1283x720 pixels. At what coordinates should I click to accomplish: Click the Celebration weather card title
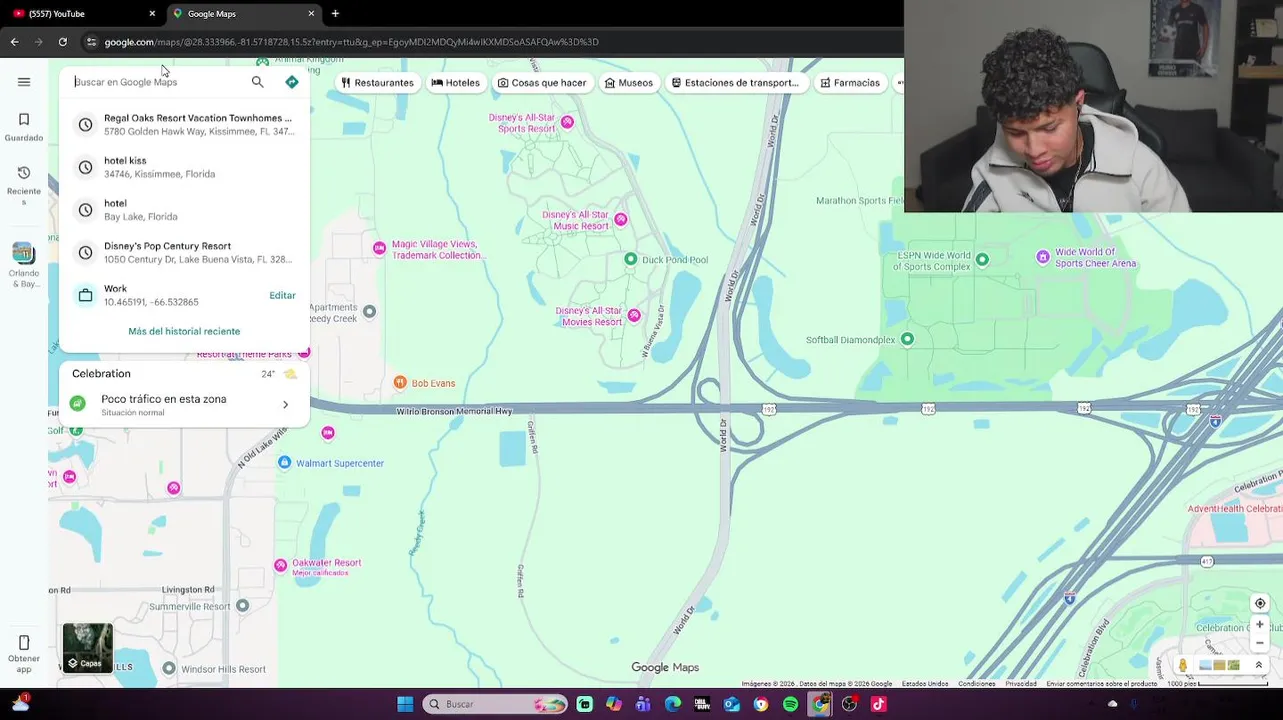click(101, 374)
